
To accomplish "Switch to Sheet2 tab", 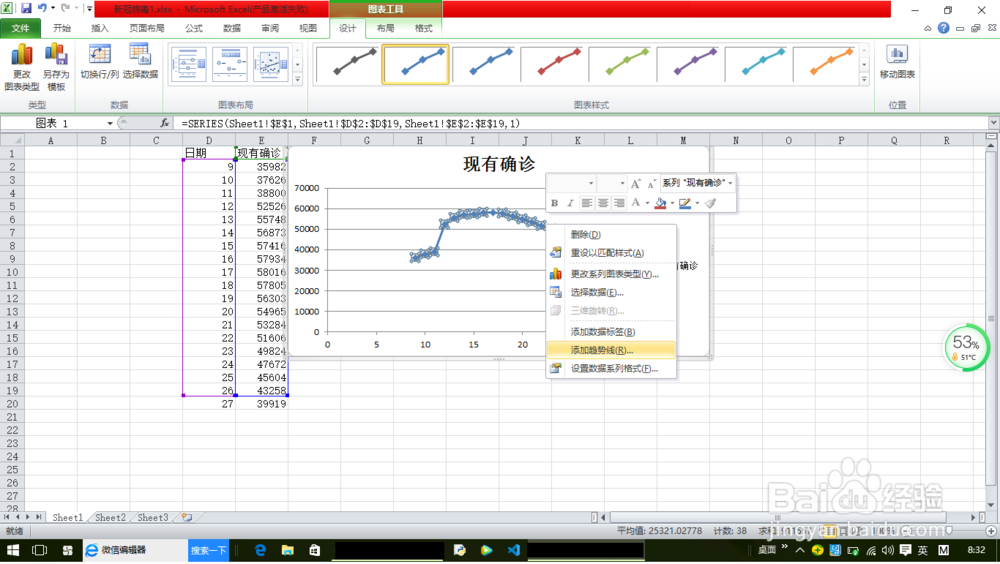I will click(x=110, y=517).
